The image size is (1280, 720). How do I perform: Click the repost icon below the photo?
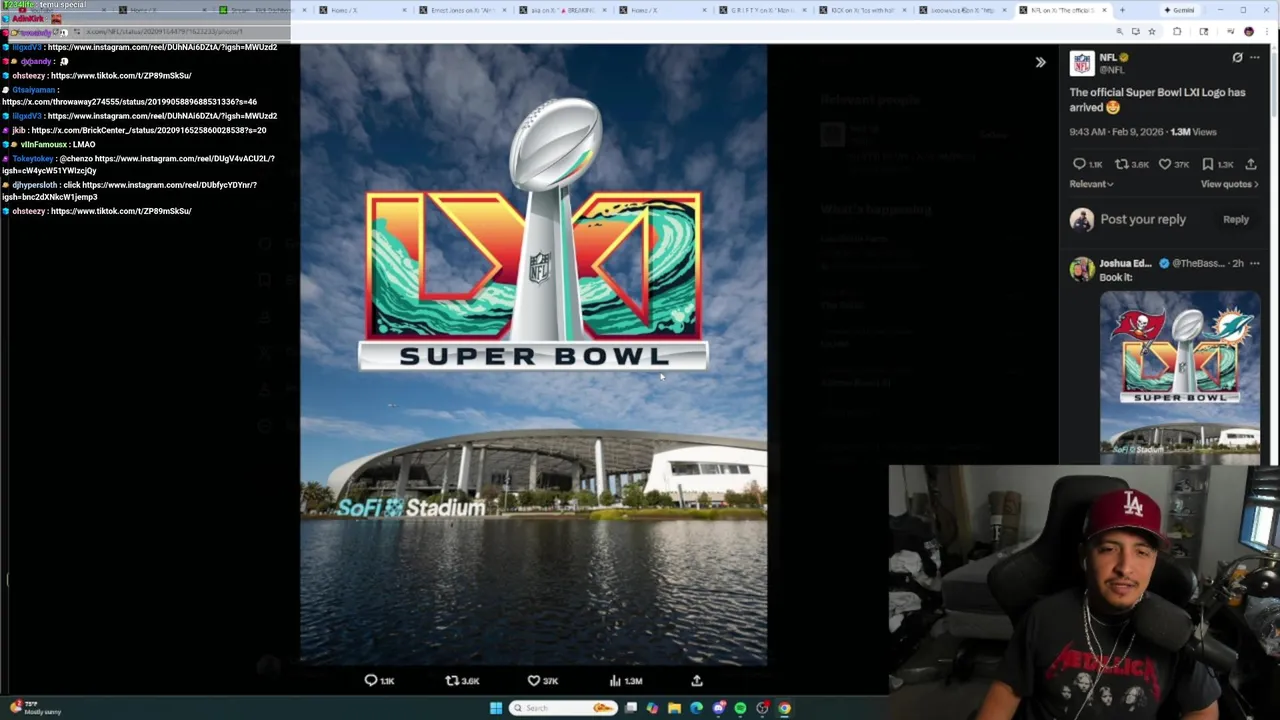tap(452, 680)
